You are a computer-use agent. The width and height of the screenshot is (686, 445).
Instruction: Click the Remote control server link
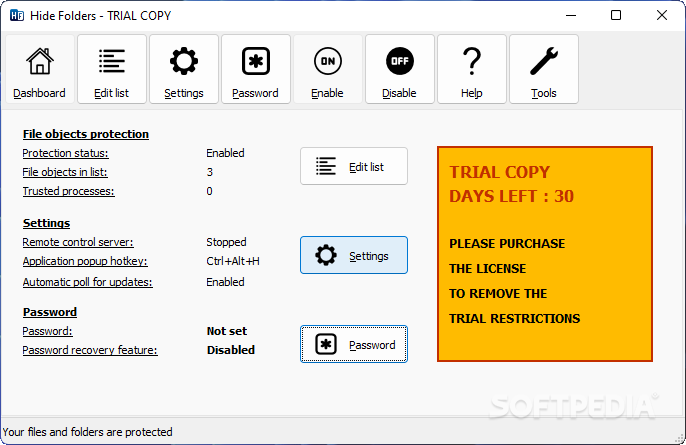tap(78, 242)
